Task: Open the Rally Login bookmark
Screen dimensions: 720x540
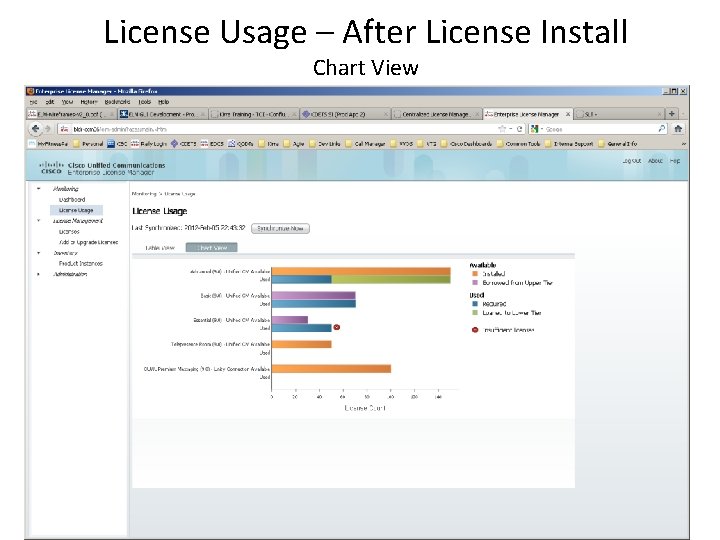Action: point(149,144)
